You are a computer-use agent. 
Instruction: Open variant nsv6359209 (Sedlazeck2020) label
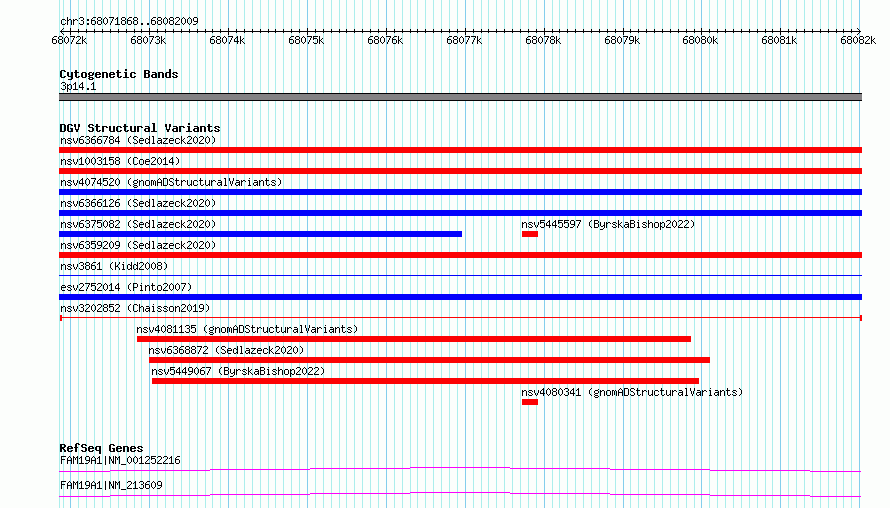click(x=138, y=245)
